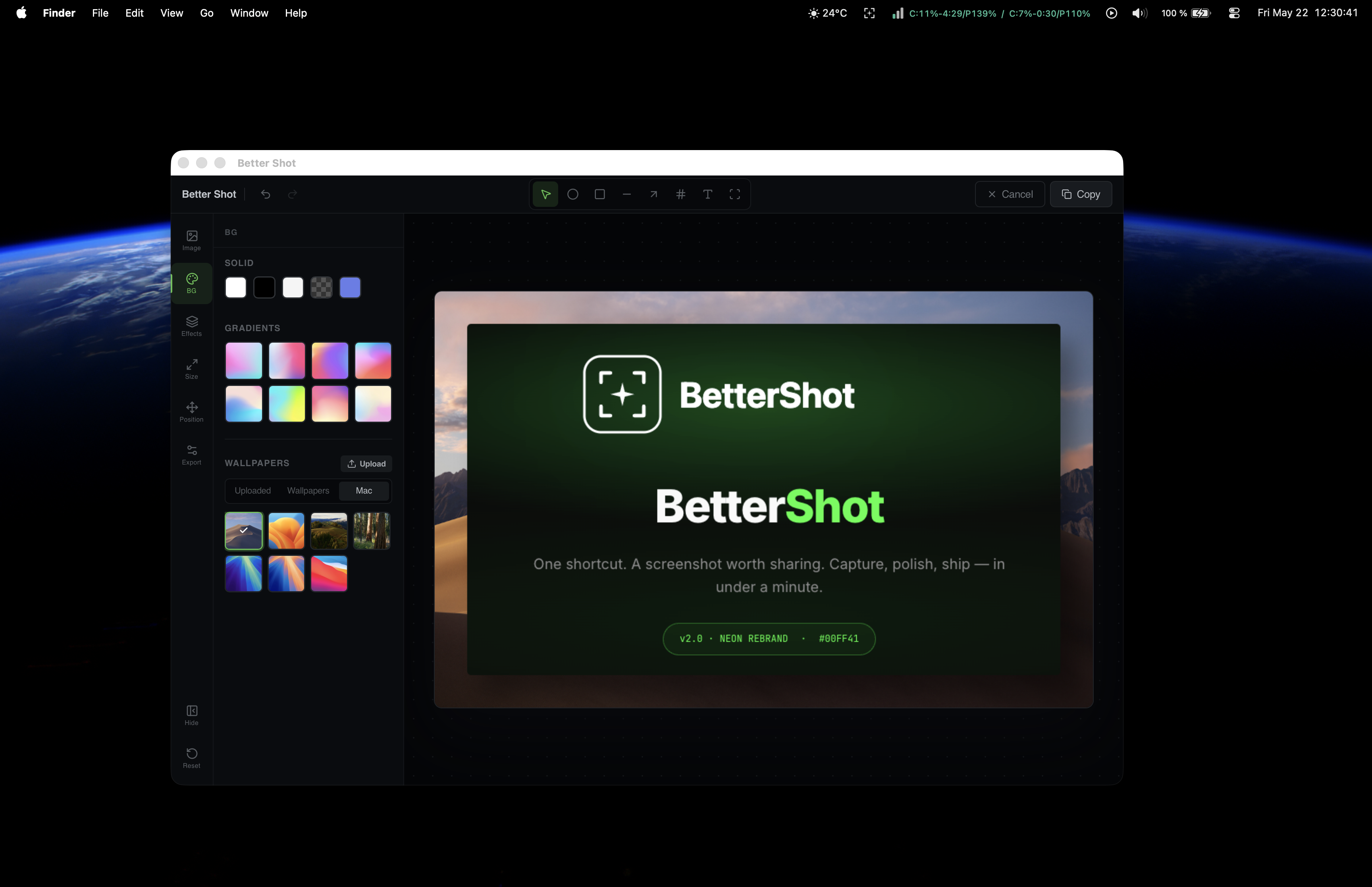
Task: Pick the pink-red gradient second in row
Action: pyautogui.click(x=287, y=361)
